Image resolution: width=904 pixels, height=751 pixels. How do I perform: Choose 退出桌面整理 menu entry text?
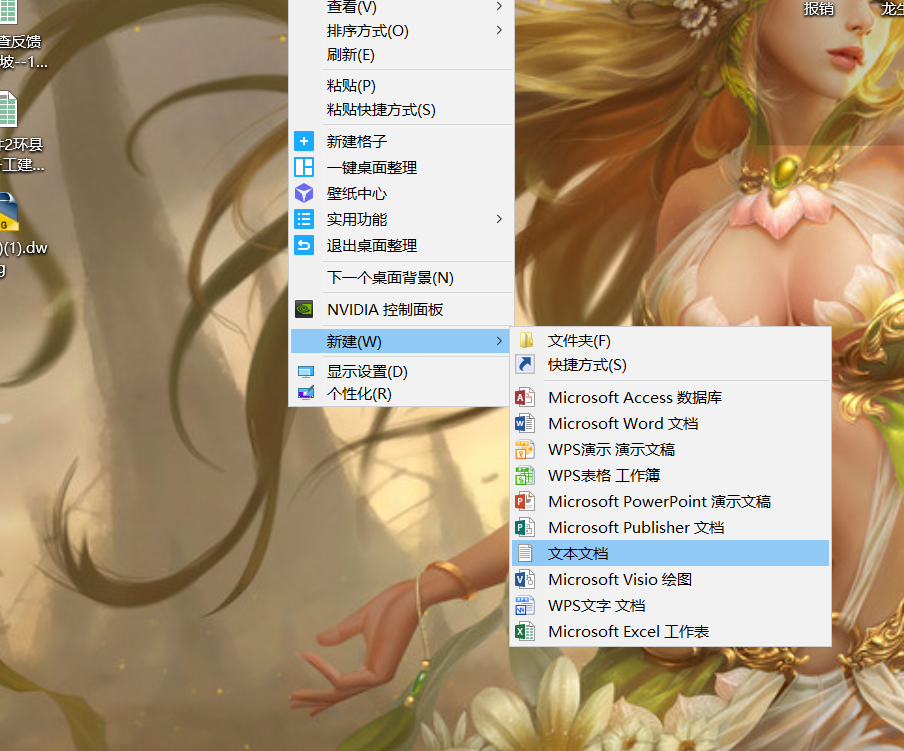[x=372, y=246]
